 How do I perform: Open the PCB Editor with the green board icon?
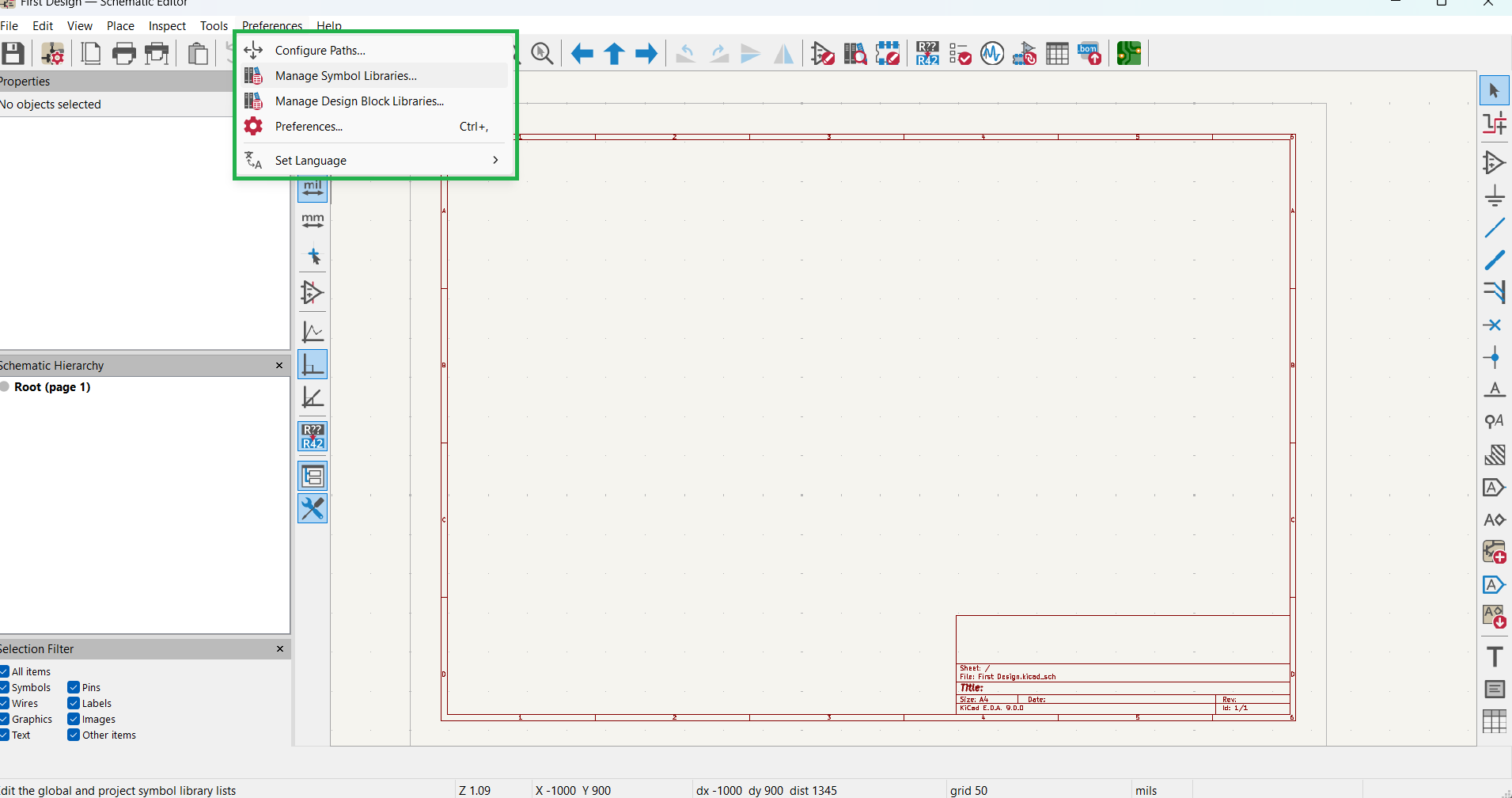click(1129, 54)
